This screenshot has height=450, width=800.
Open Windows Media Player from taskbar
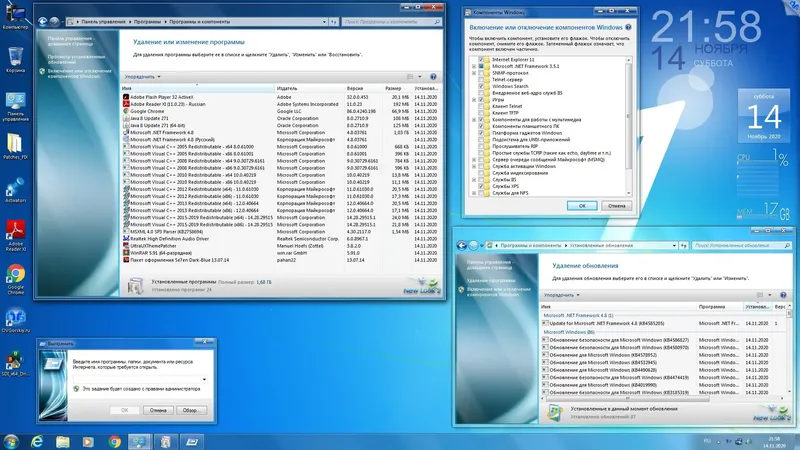pyautogui.click(x=88, y=441)
